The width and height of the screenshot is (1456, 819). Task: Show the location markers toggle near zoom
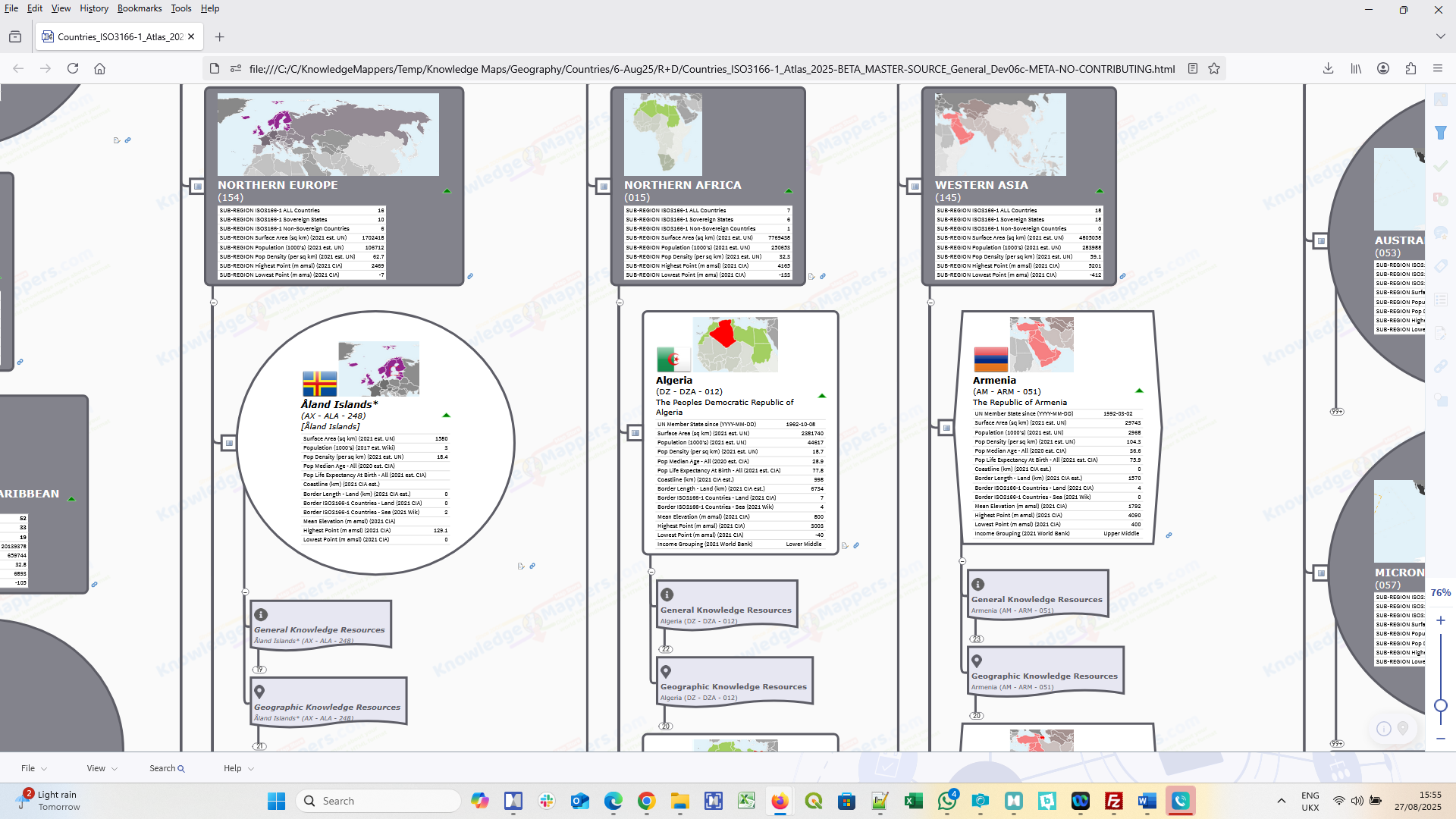point(1403,728)
